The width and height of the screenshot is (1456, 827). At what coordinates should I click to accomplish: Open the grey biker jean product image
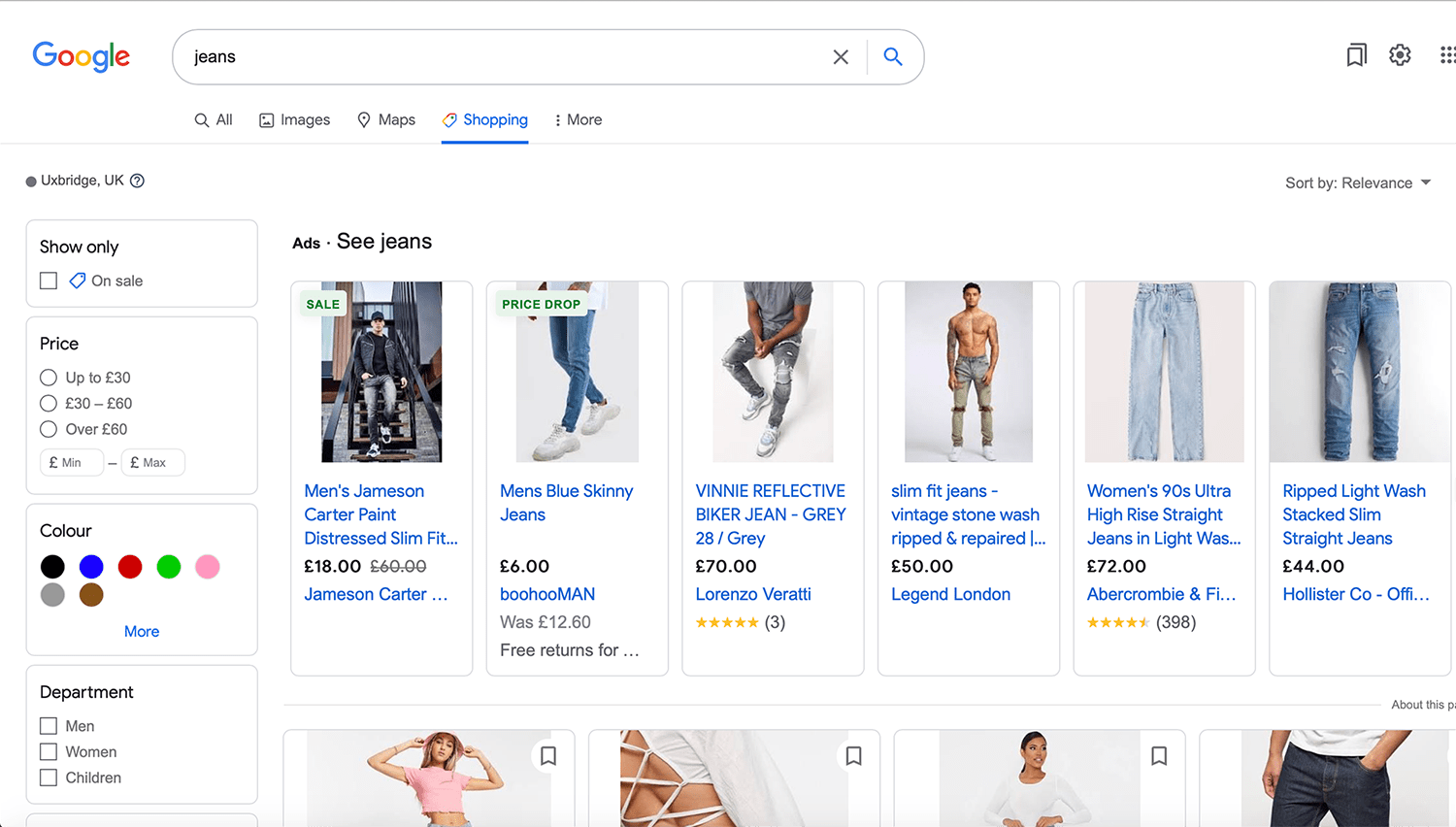click(773, 372)
